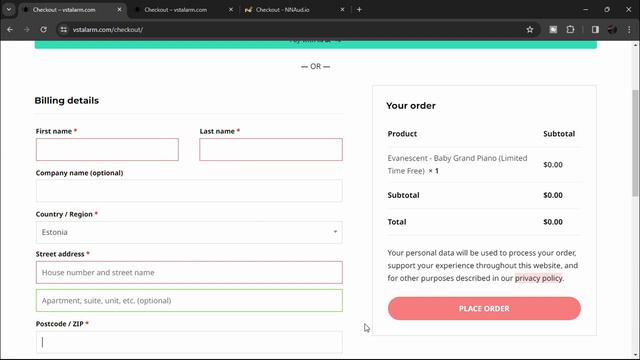Open a new browser tab
Image resolution: width=640 pixels, height=360 pixels.
(359, 9)
